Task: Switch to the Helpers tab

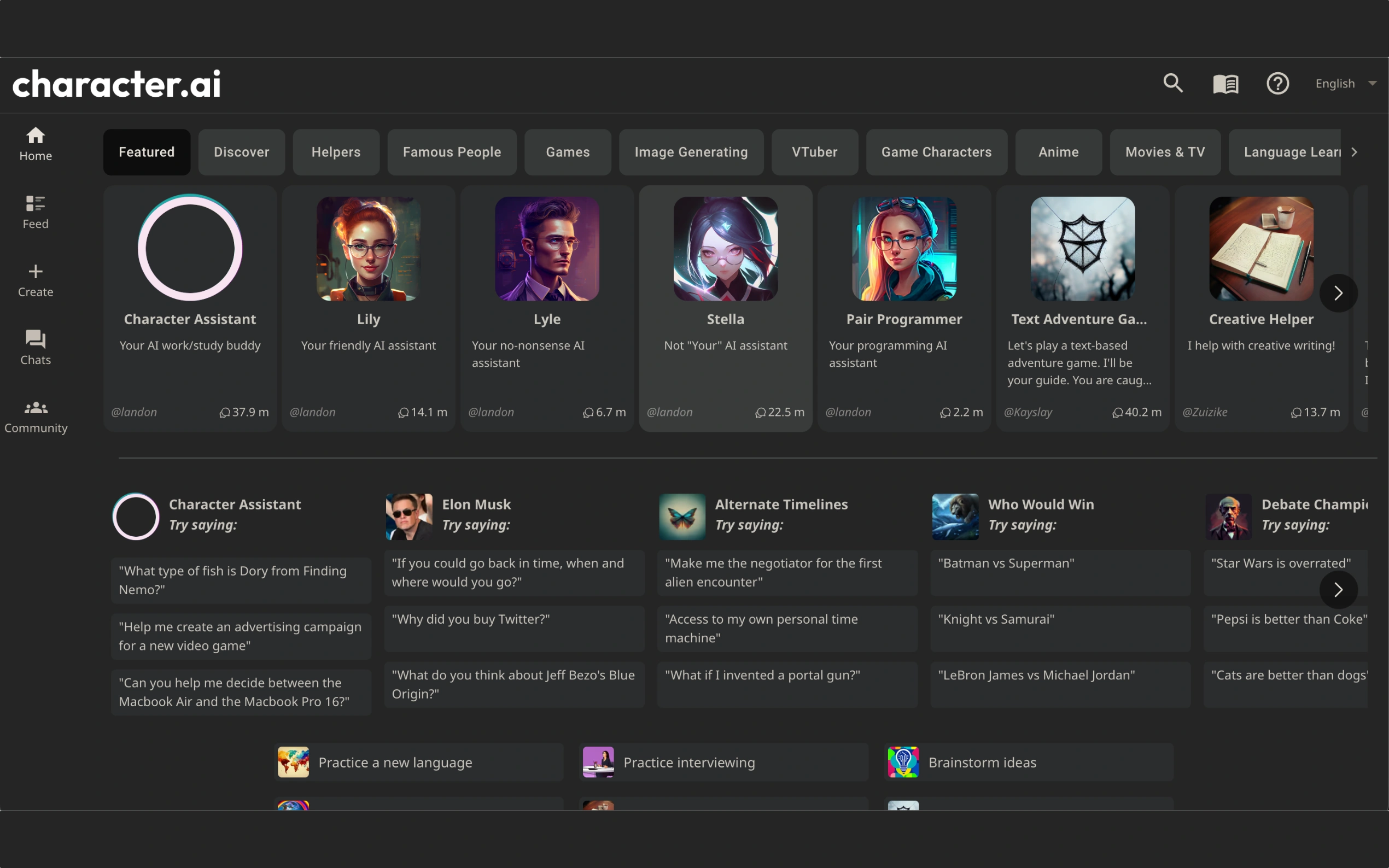Action: tap(336, 152)
